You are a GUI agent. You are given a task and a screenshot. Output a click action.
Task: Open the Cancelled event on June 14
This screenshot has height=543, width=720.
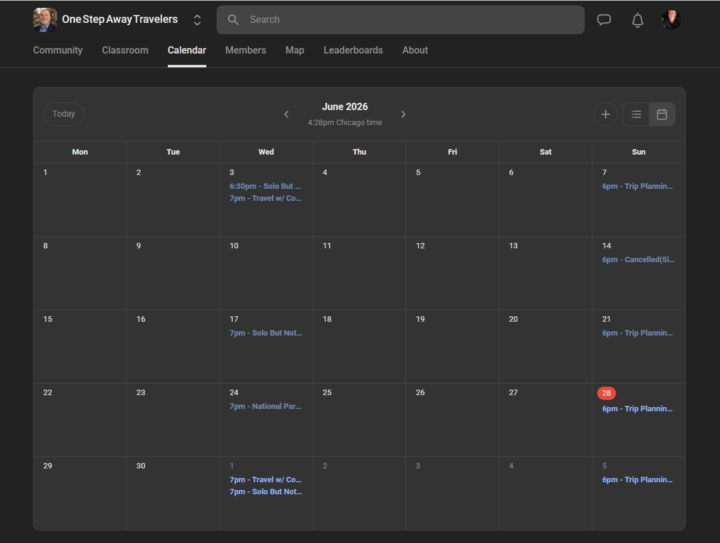coord(638,260)
